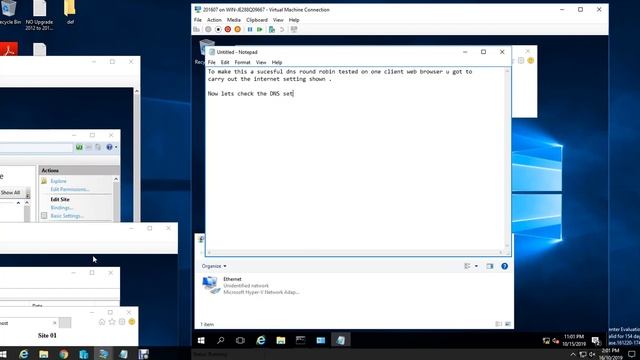
Task: Click the blue help icon in Network Connections
Action: coord(504,266)
